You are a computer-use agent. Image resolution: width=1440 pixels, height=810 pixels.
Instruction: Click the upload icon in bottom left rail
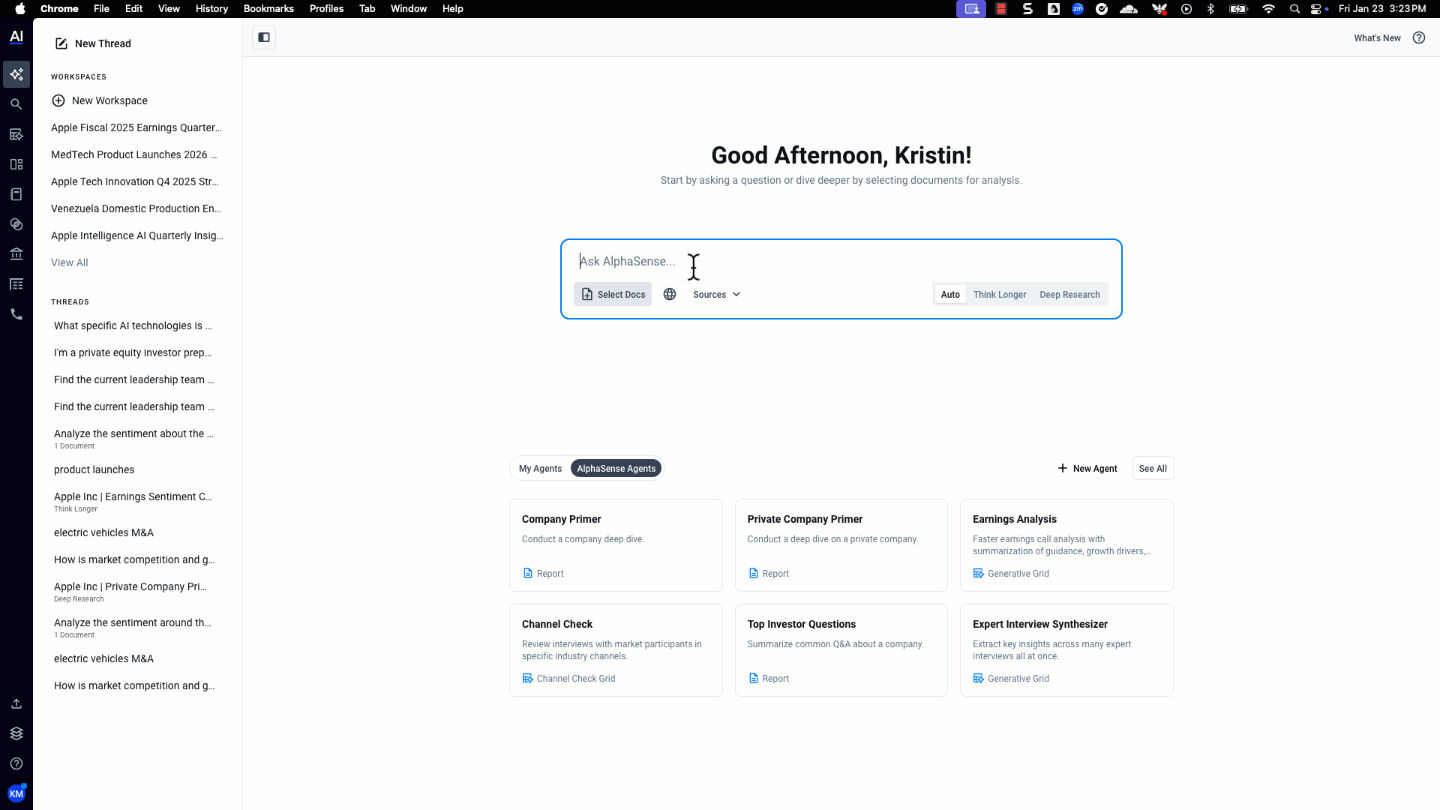(16, 704)
